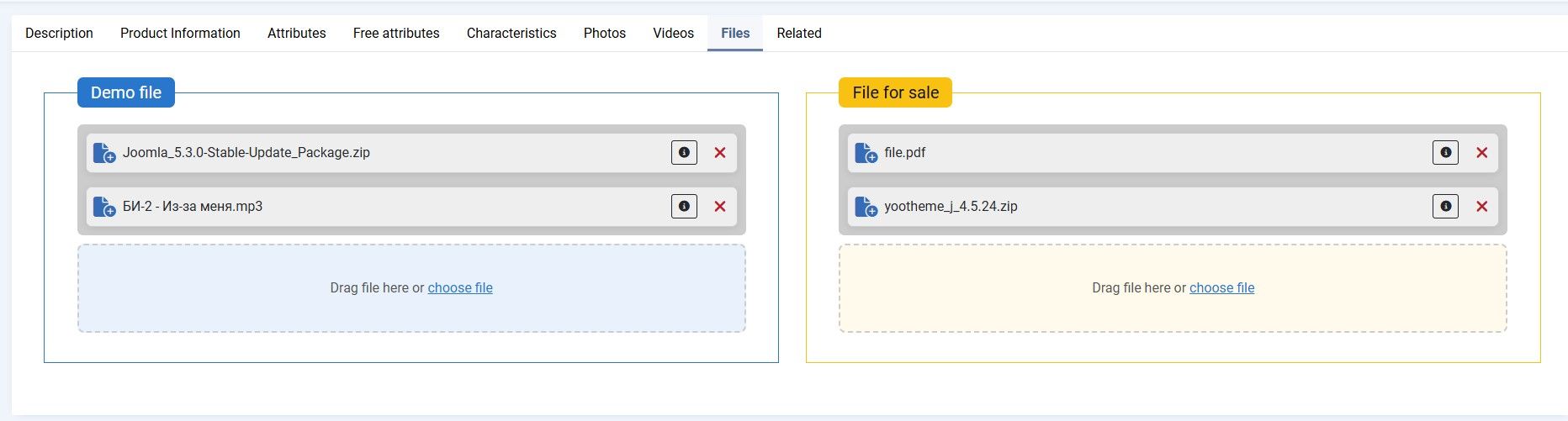Click the file icon beside Joomla update package
Screen dimensions: 1568x421
tap(103, 153)
